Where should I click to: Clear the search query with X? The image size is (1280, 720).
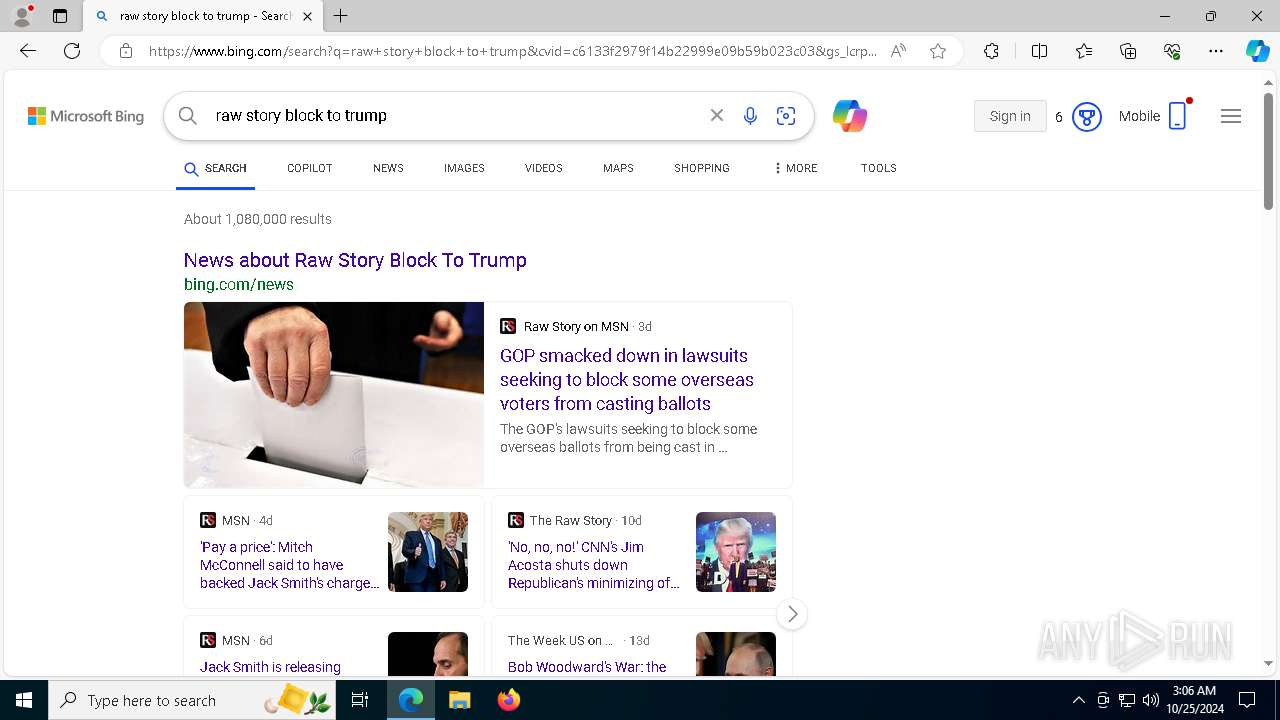pyautogui.click(x=717, y=116)
